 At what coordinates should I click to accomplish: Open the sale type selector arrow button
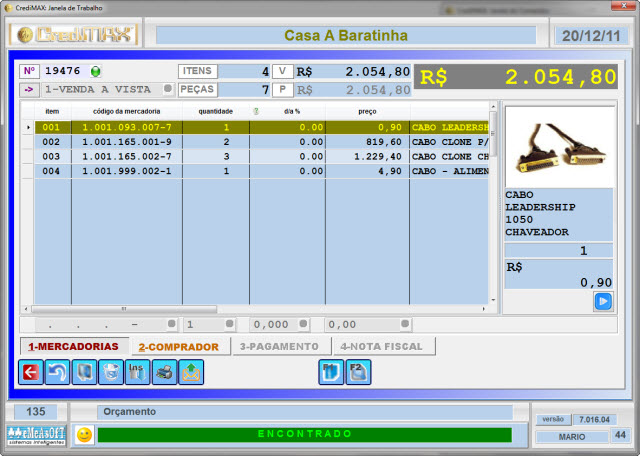pos(29,89)
